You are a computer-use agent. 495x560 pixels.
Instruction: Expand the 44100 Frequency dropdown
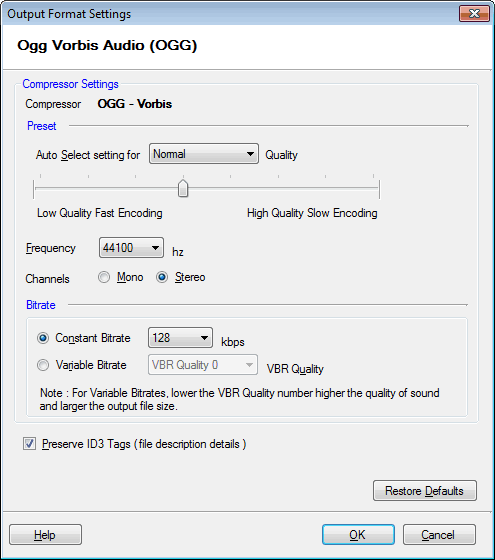(x=131, y=248)
